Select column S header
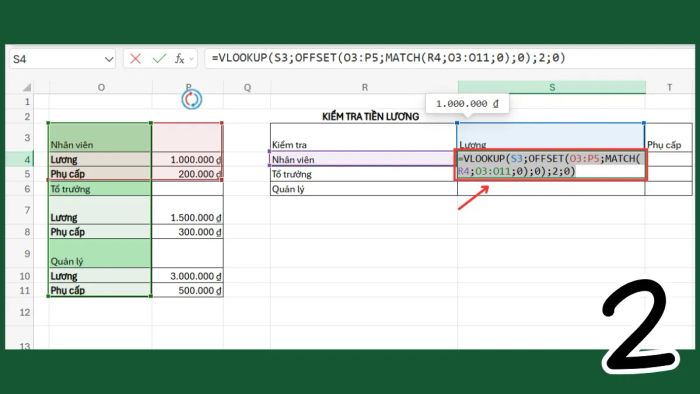700x394 pixels. (552, 87)
